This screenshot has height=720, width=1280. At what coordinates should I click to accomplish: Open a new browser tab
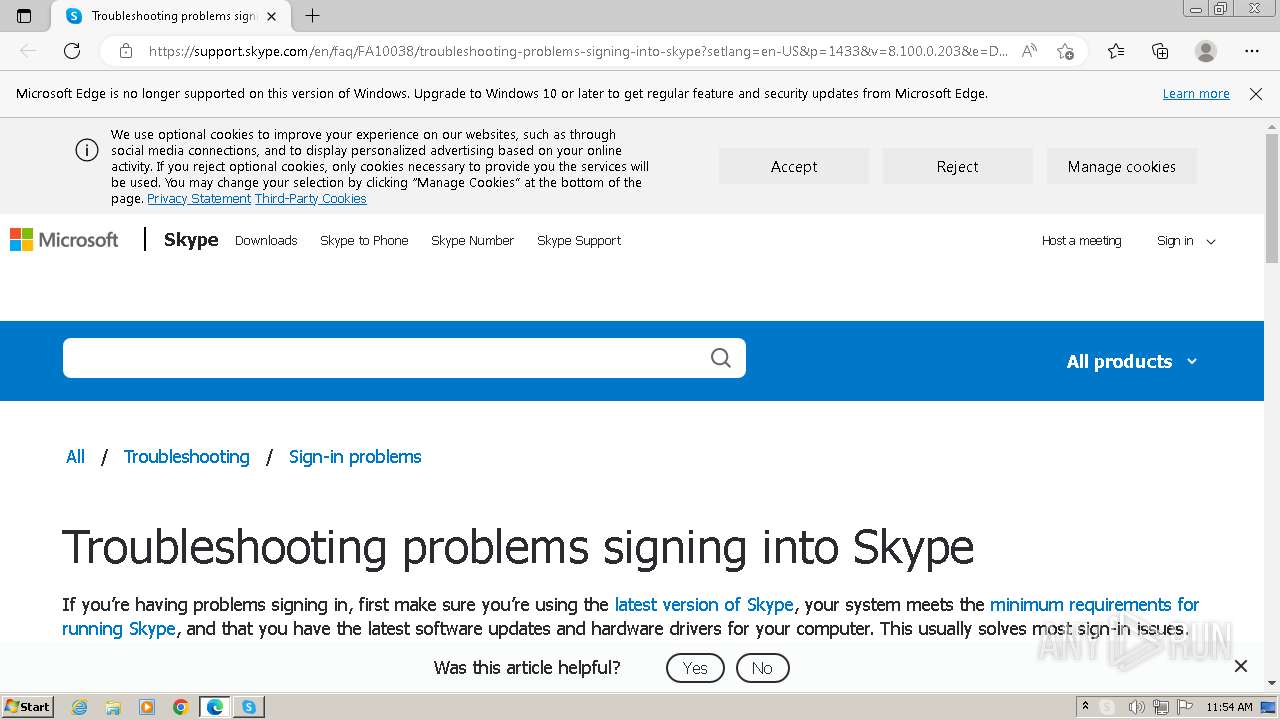312,16
